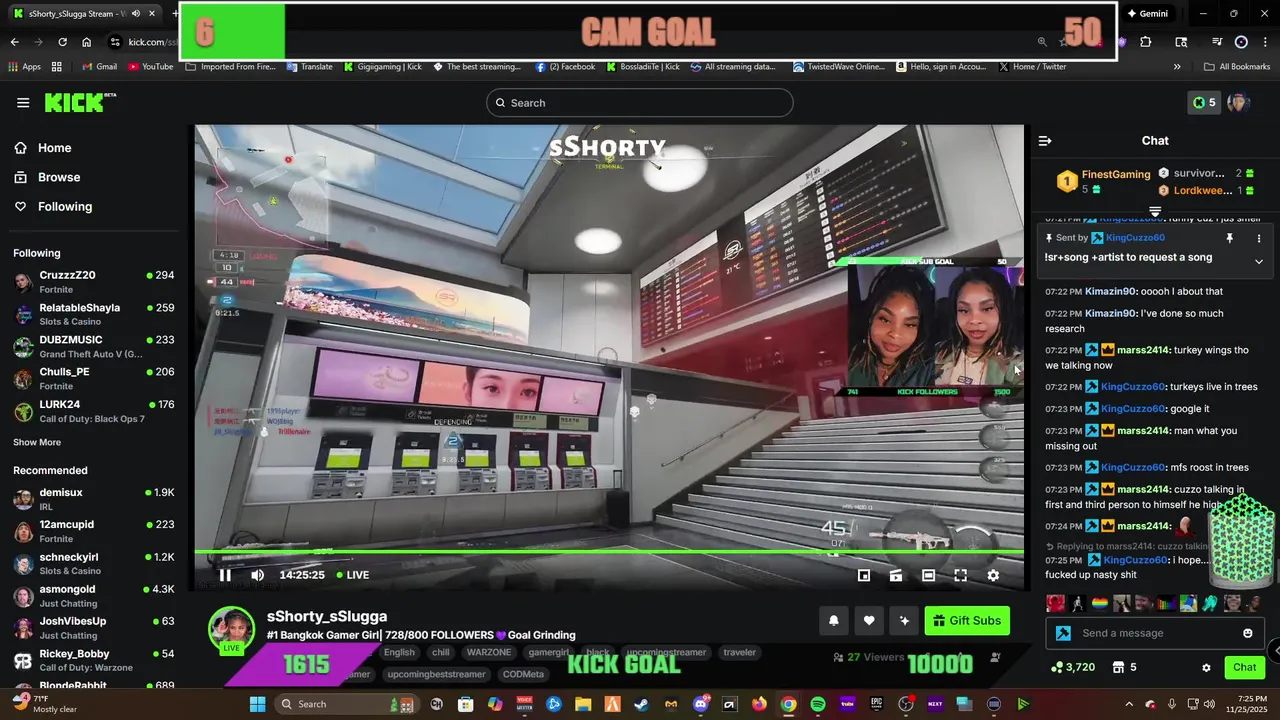Open chat settings gear
Image resolution: width=1280 pixels, height=720 pixels.
pyautogui.click(x=1206, y=668)
